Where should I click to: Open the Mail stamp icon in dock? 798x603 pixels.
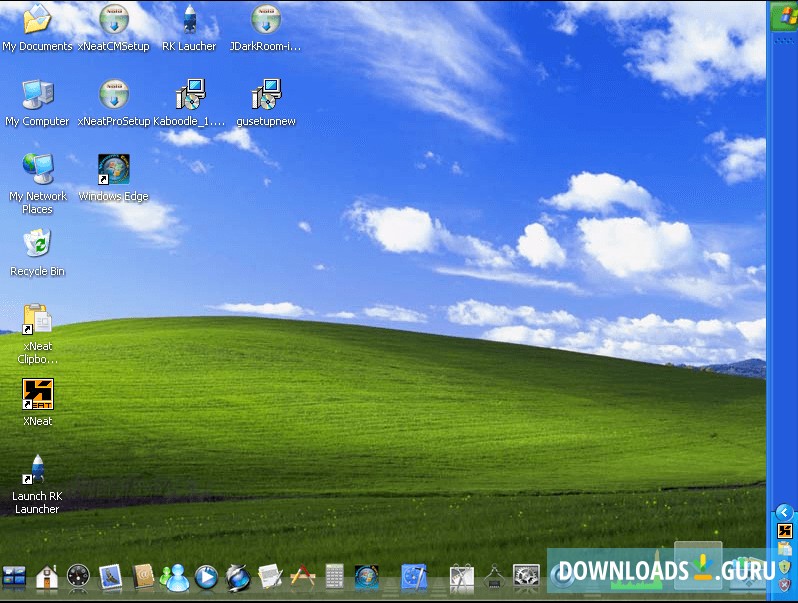tap(110, 576)
